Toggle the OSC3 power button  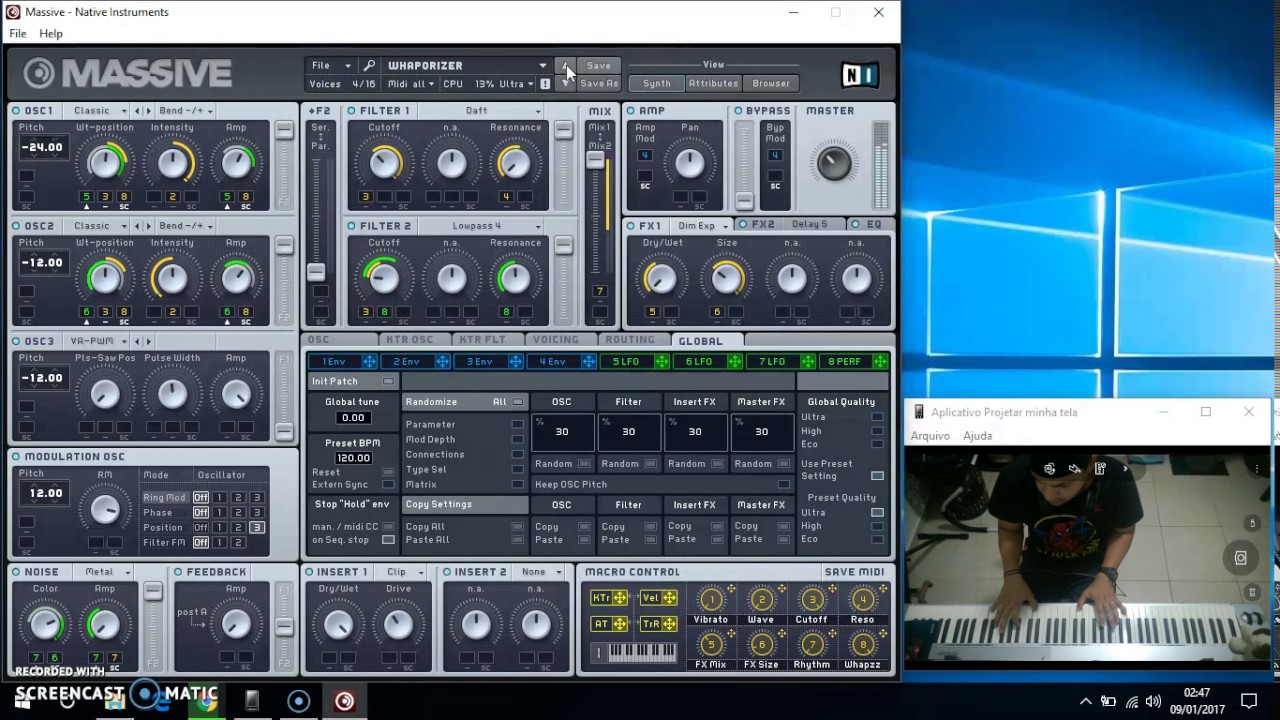17,341
